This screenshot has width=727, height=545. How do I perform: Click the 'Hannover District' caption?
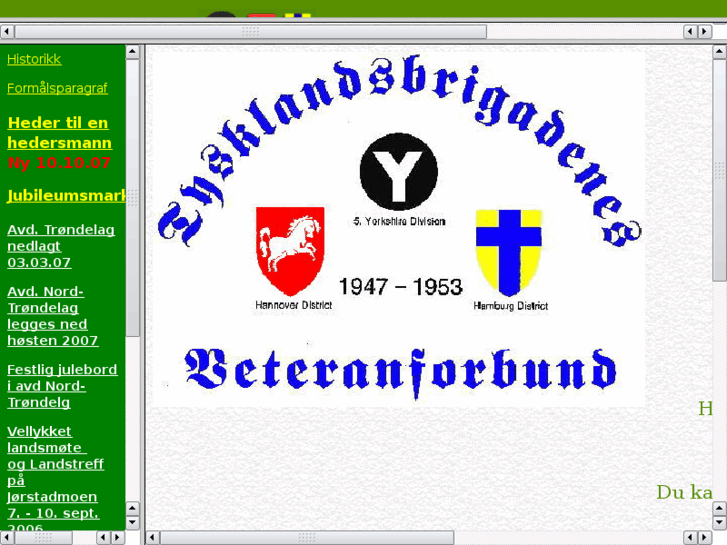click(293, 305)
